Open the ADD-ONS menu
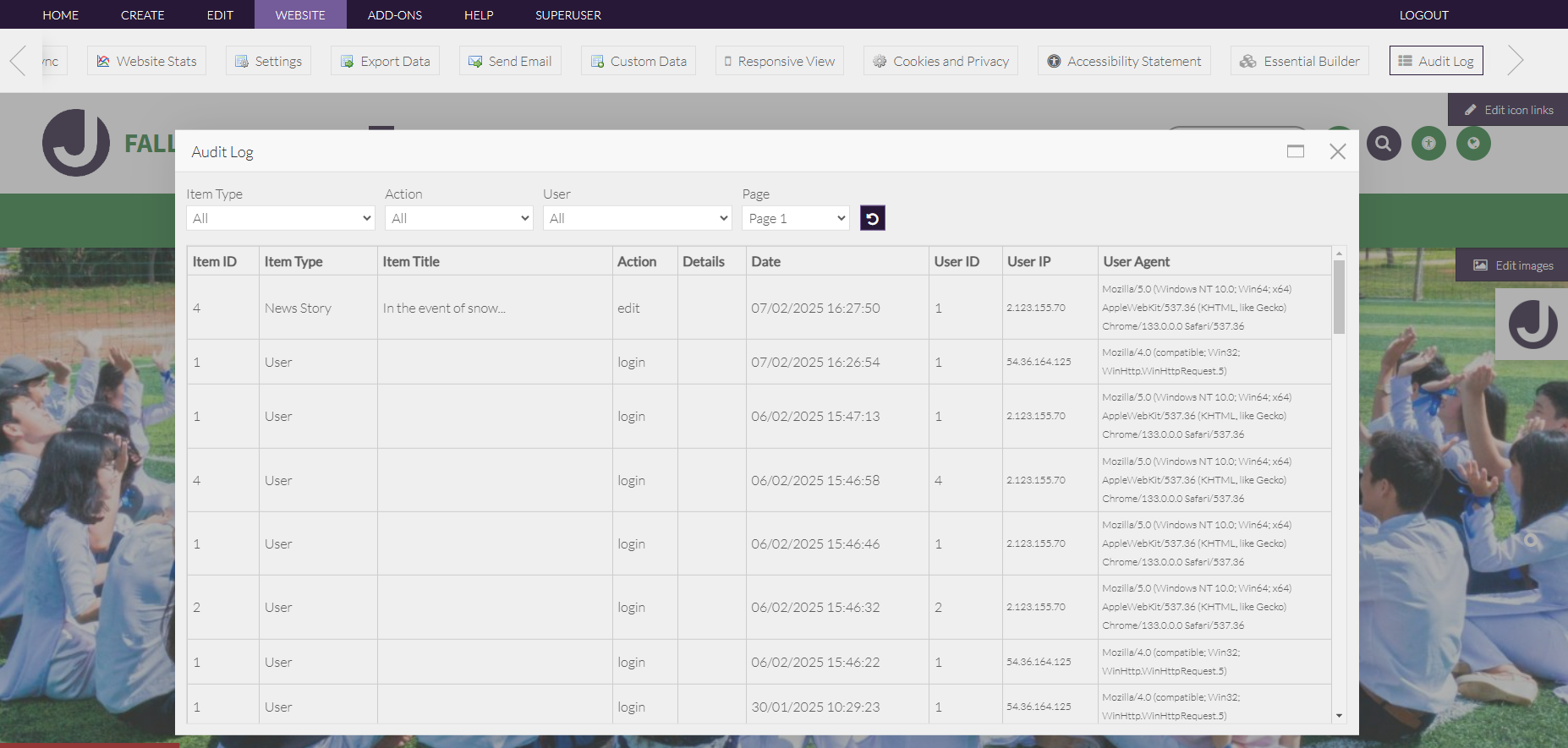Screen dimensions: 1568x748 point(394,15)
